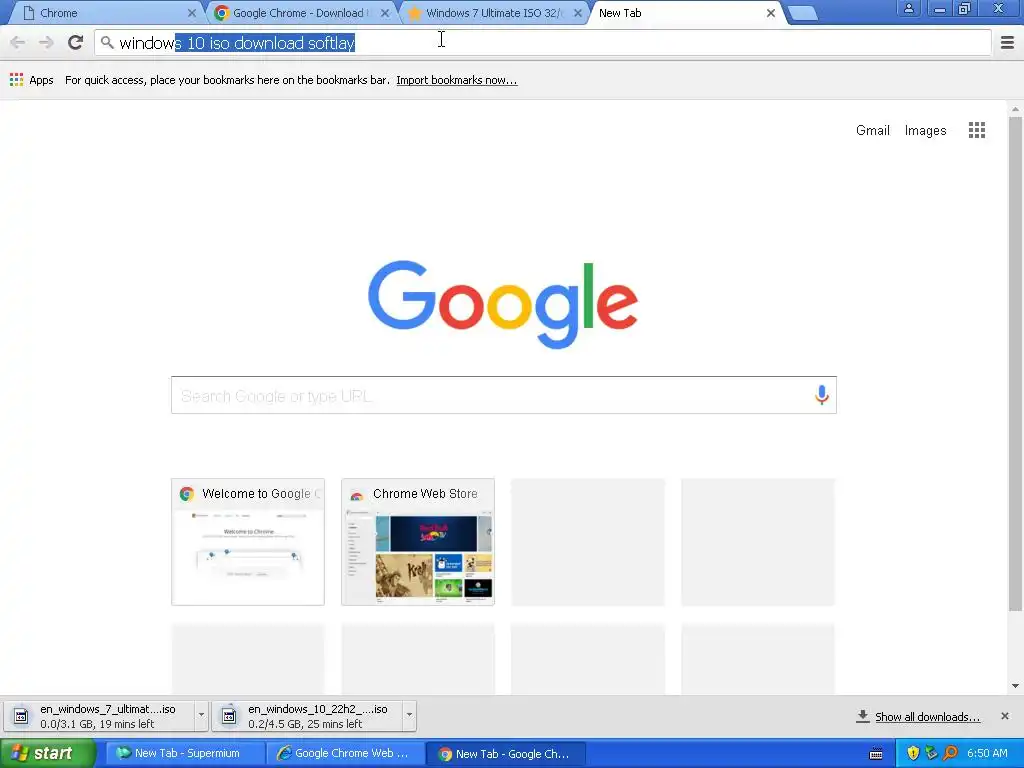Click the page vertical scrollbar
The width and height of the screenshot is (1024, 768).
tap(1015, 364)
